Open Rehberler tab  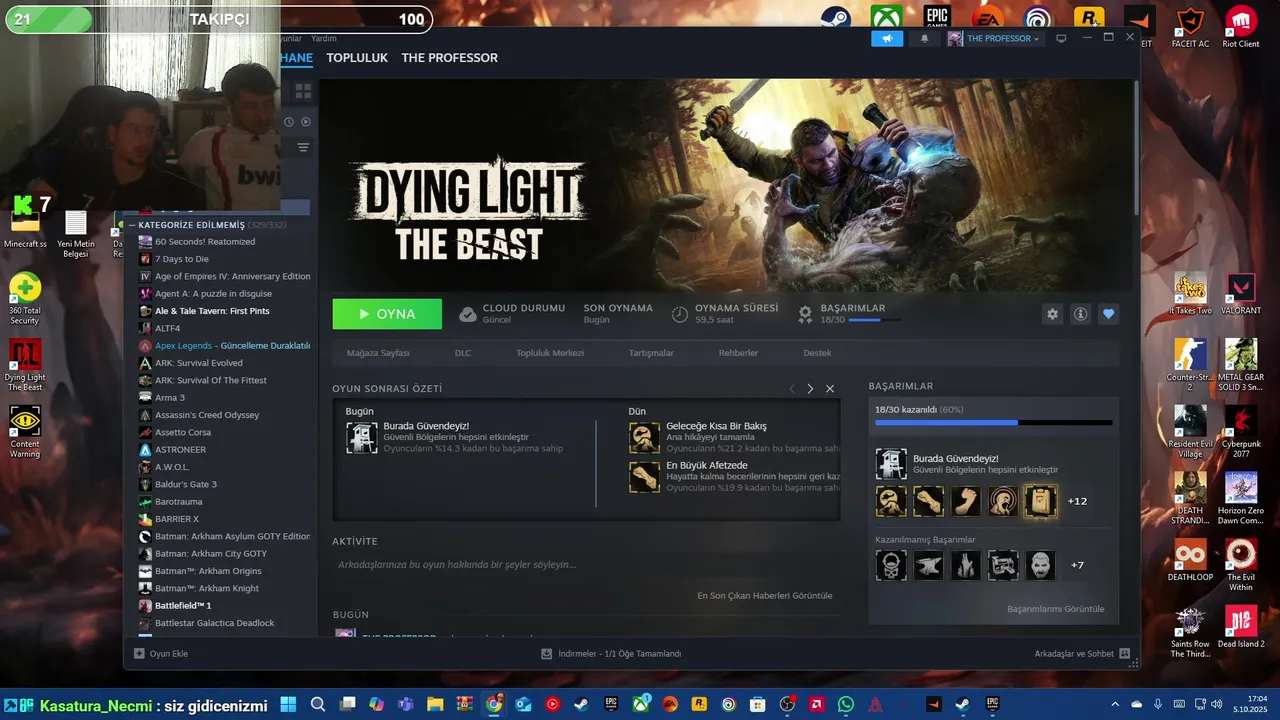(x=738, y=353)
